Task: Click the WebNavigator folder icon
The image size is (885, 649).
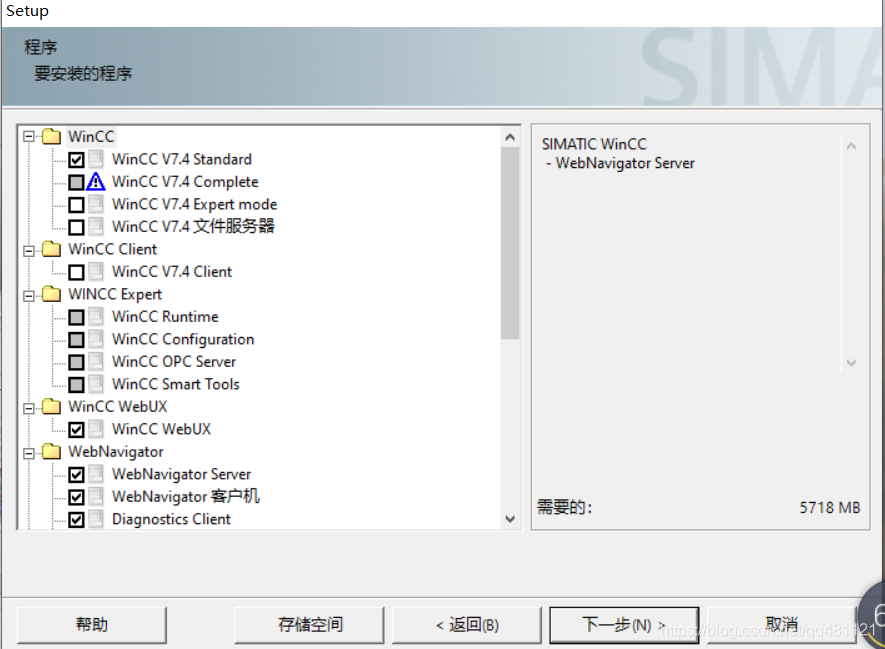Action: tap(50, 451)
